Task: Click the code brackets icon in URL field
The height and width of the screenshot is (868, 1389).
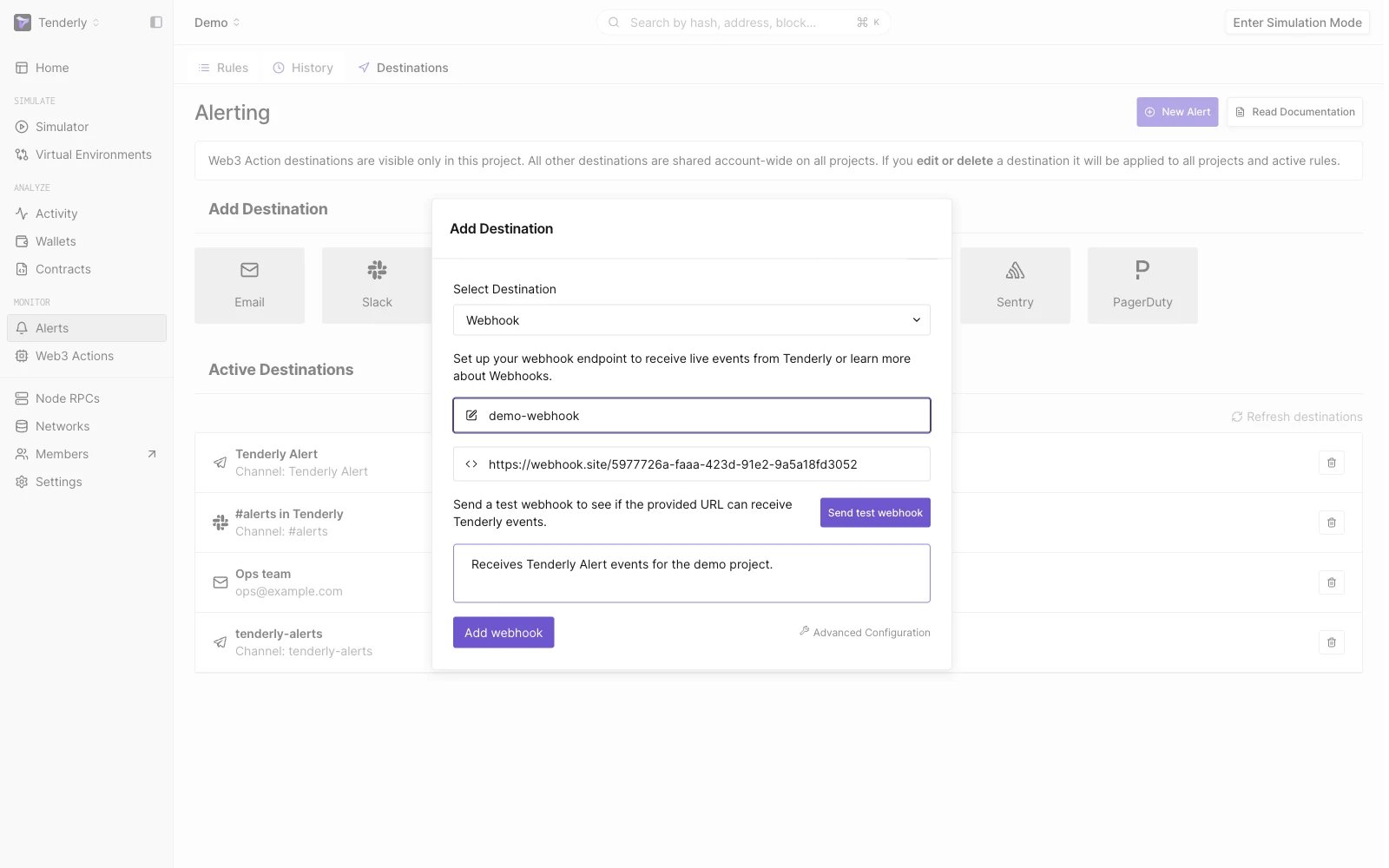Action: pos(471,464)
